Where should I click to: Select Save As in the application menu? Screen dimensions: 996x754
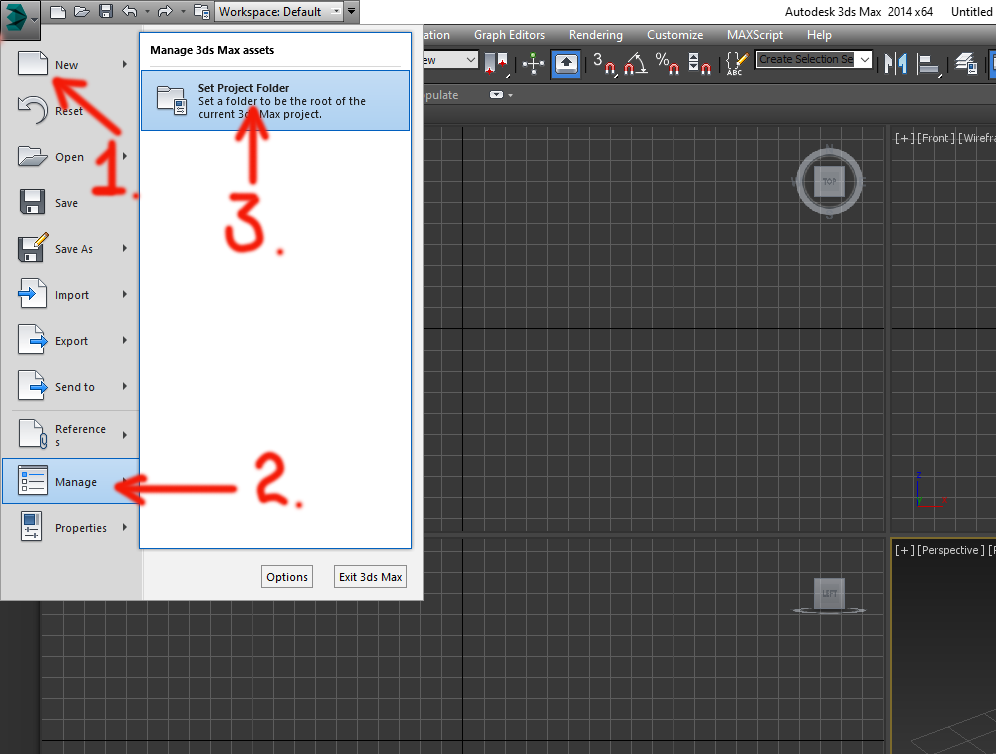pyautogui.click(x=71, y=248)
